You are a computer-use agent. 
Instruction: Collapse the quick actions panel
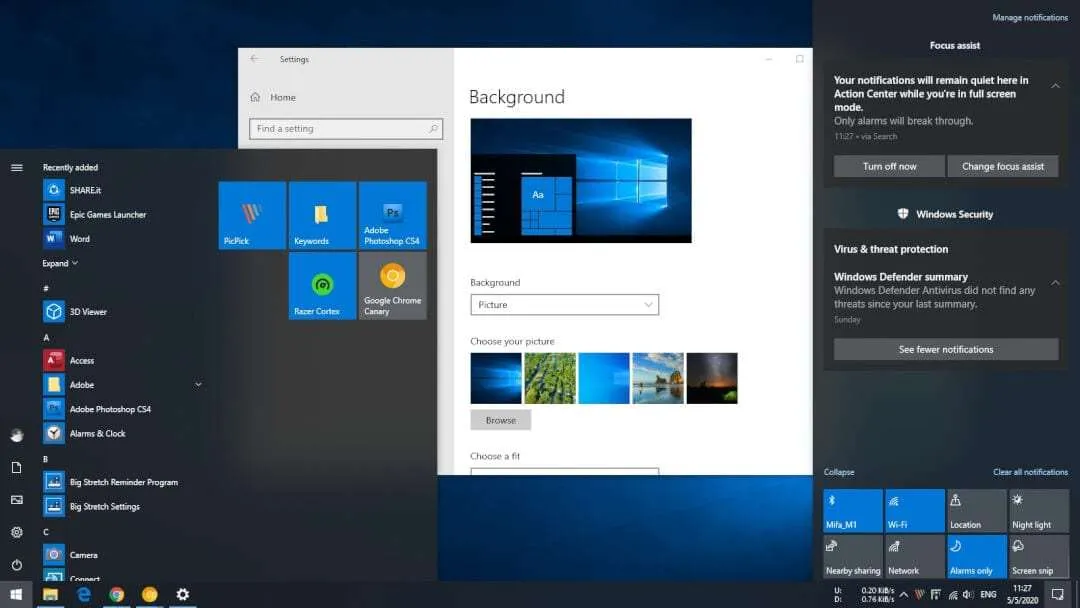(x=839, y=472)
